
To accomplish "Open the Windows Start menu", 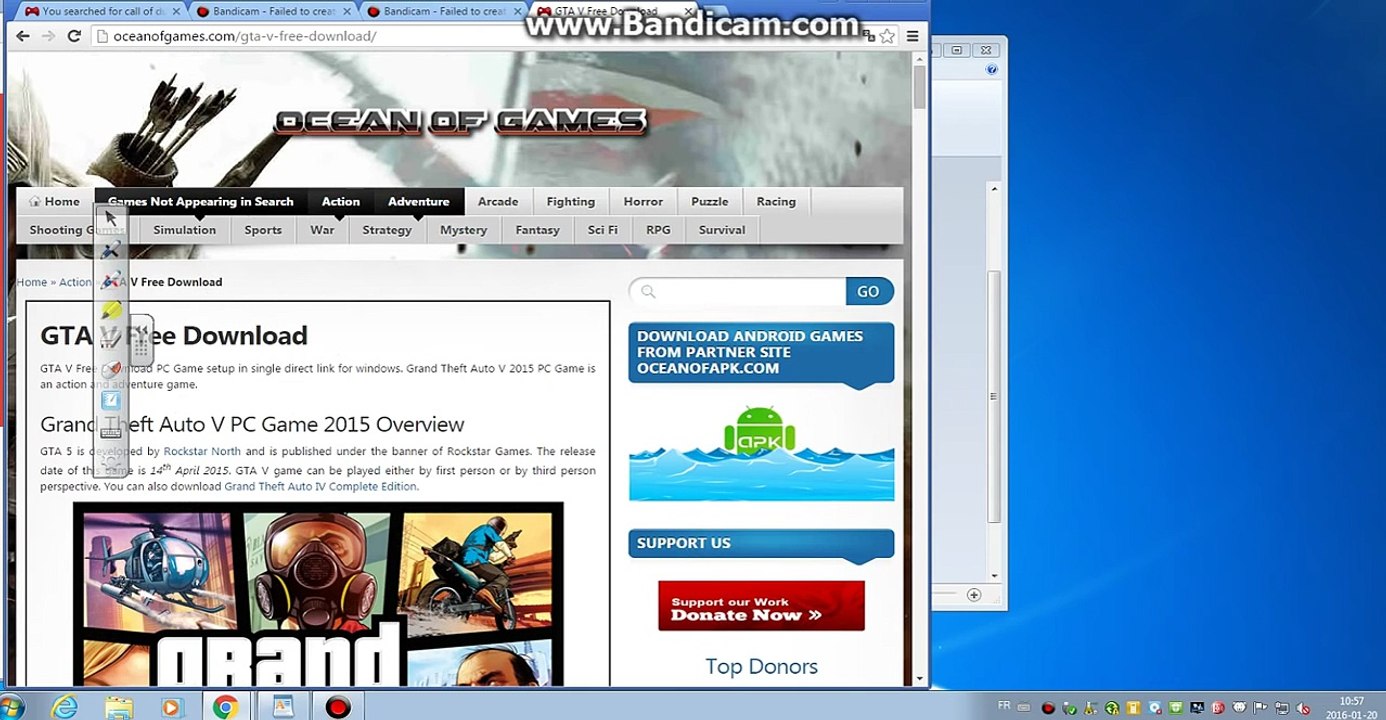I will 12,707.
